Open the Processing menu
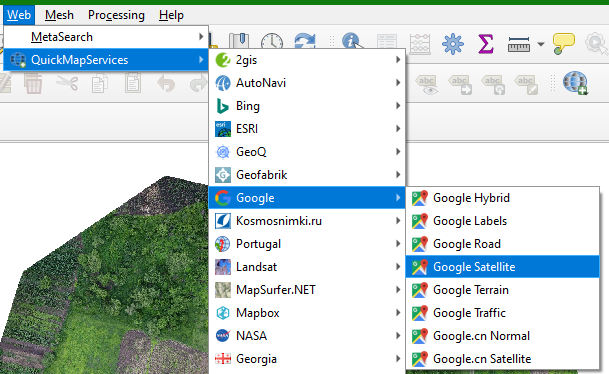The height and width of the screenshot is (374, 609). tap(116, 15)
